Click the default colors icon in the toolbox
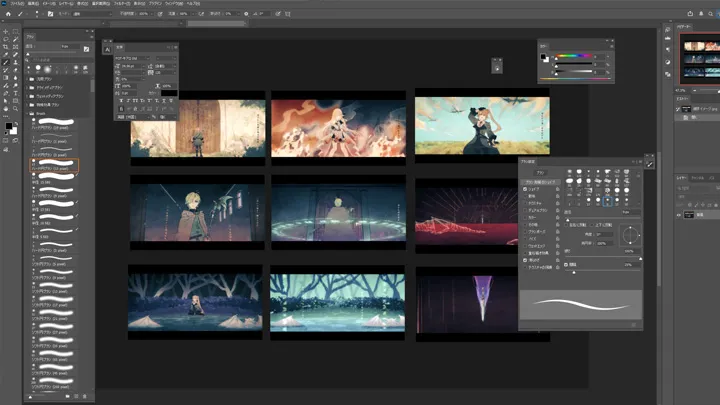 [6, 134]
